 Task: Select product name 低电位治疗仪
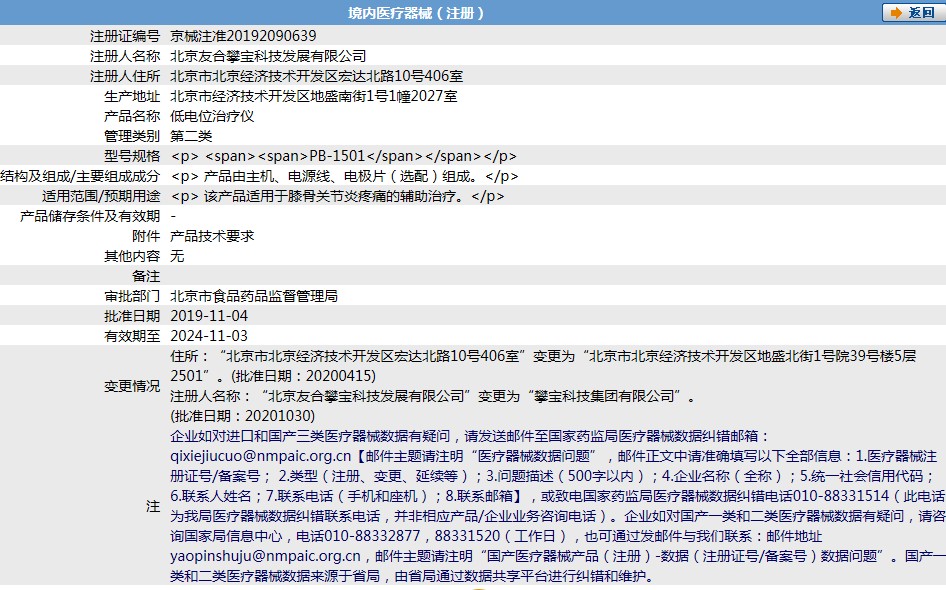coord(212,116)
